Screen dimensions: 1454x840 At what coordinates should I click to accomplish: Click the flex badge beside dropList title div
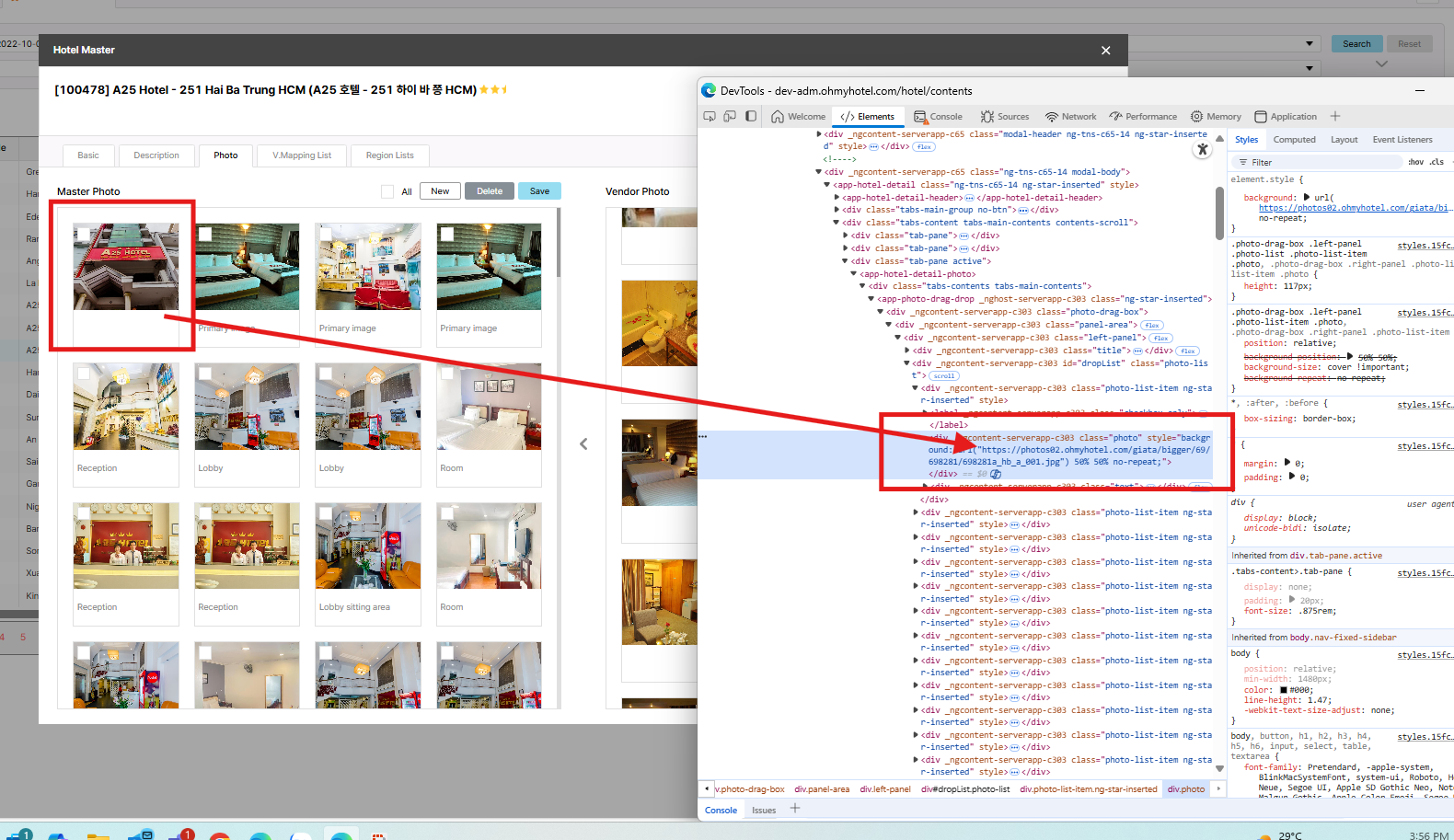coord(1187,351)
